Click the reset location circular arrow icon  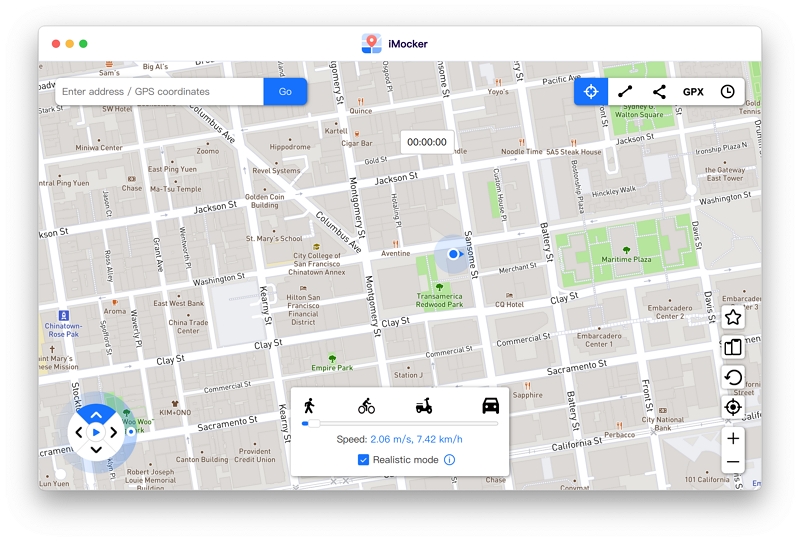coord(733,378)
